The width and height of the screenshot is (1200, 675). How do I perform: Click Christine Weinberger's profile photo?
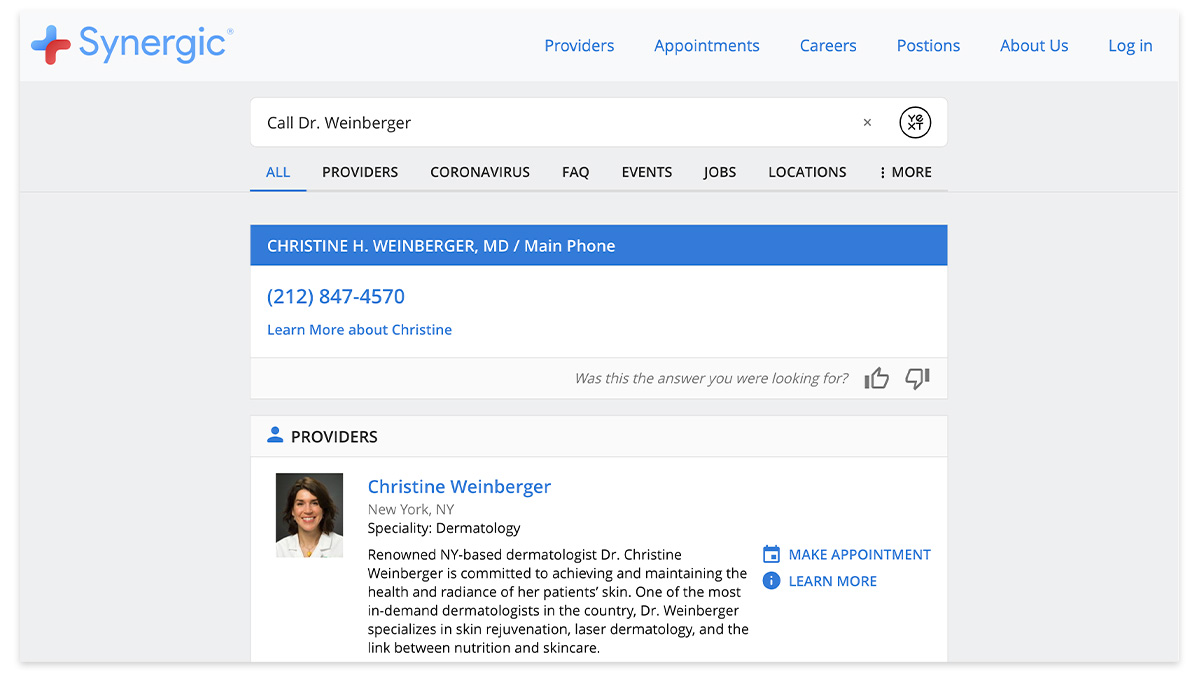309,515
